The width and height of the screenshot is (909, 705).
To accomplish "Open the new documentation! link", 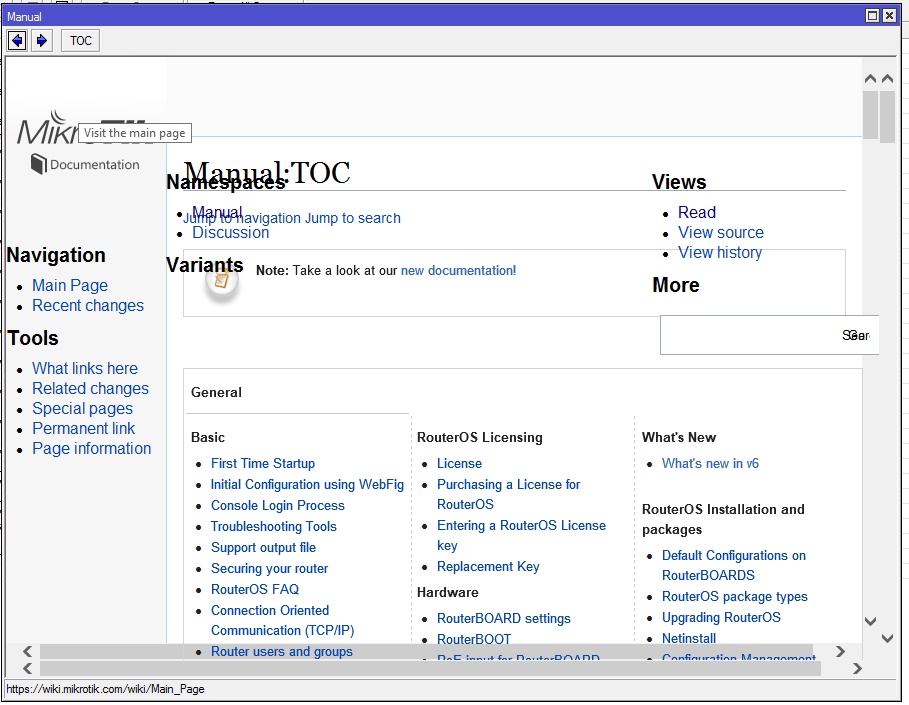I will [x=458, y=271].
